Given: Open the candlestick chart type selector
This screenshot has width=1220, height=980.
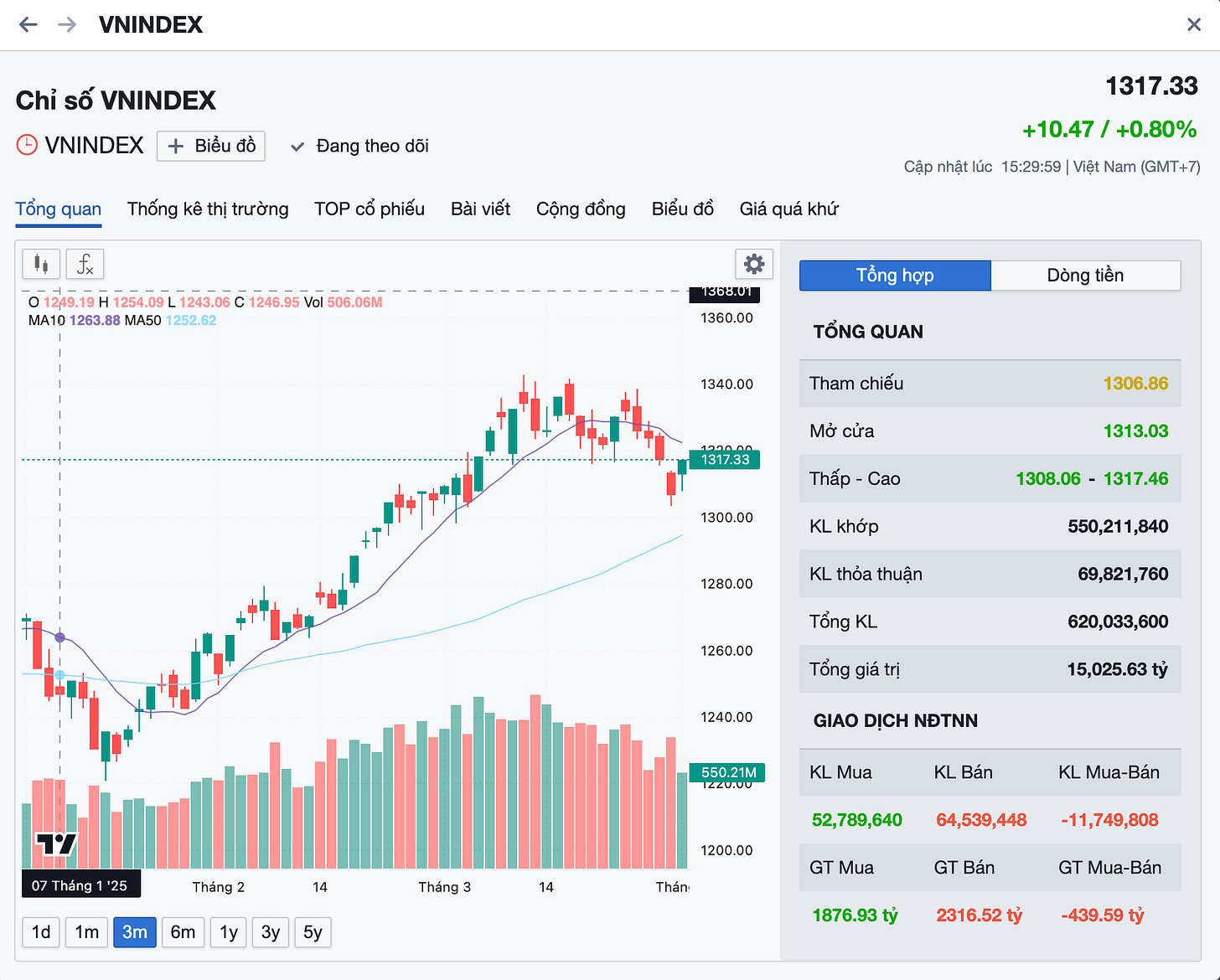Looking at the screenshot, I should [x=41, y=265].
